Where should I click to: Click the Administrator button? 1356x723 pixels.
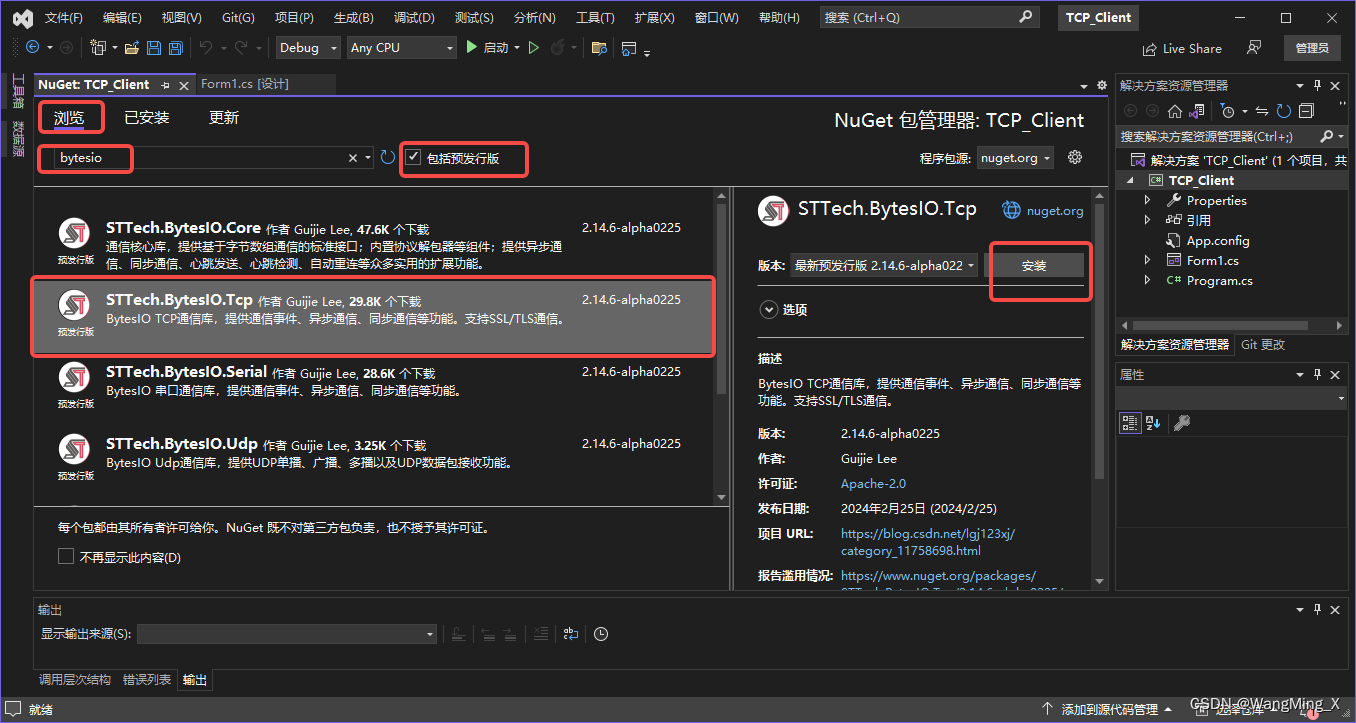click(x=1312, y=48)
